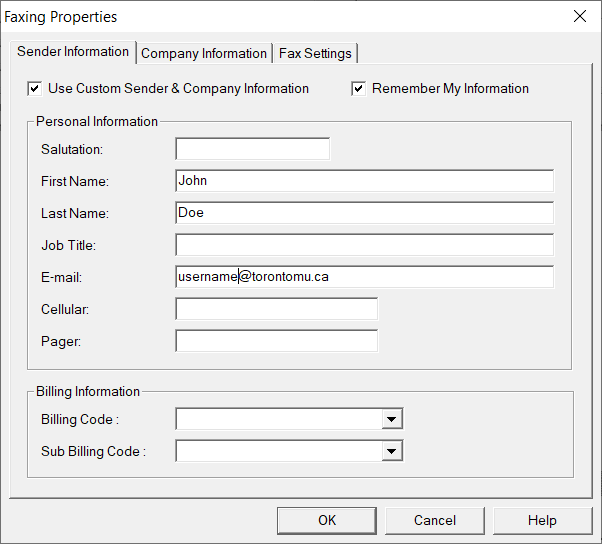This screenshot has height=544, width=602.
Task: Open Help for faxing properties
Action: [x=542, y=520]
